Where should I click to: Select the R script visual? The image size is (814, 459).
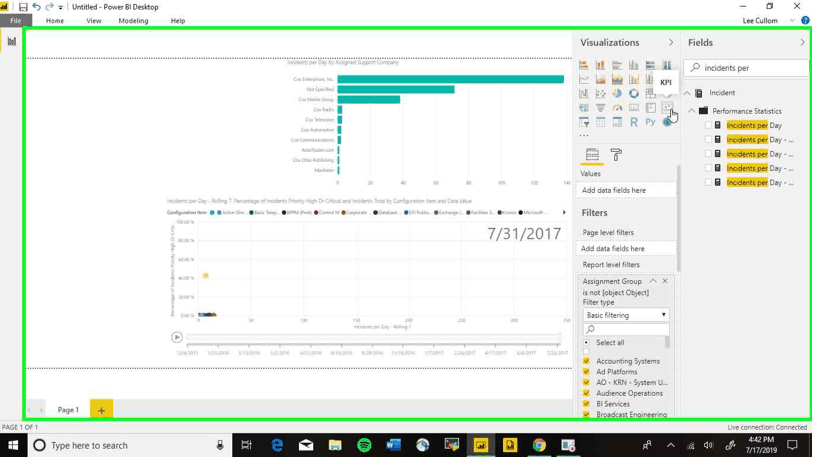pos(634,123)
